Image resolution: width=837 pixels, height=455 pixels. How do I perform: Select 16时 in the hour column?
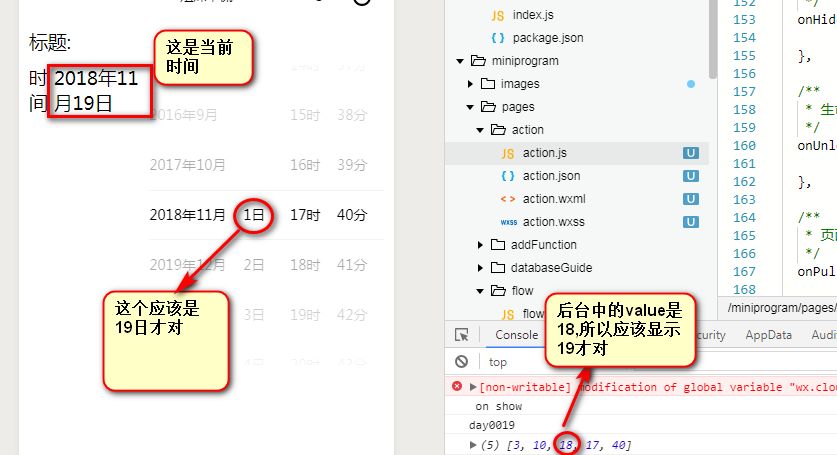pyautogui.click(x=305, y=164)
